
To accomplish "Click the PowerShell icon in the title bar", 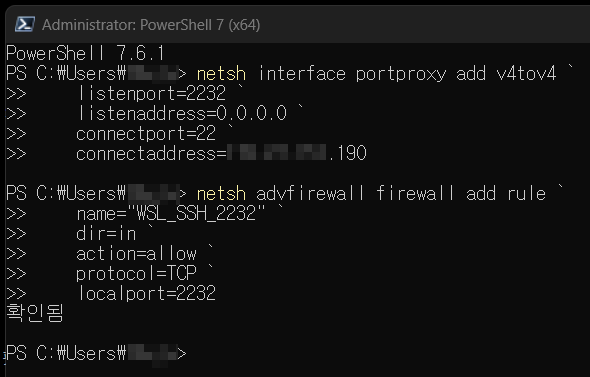I will [x=25, y=24].
